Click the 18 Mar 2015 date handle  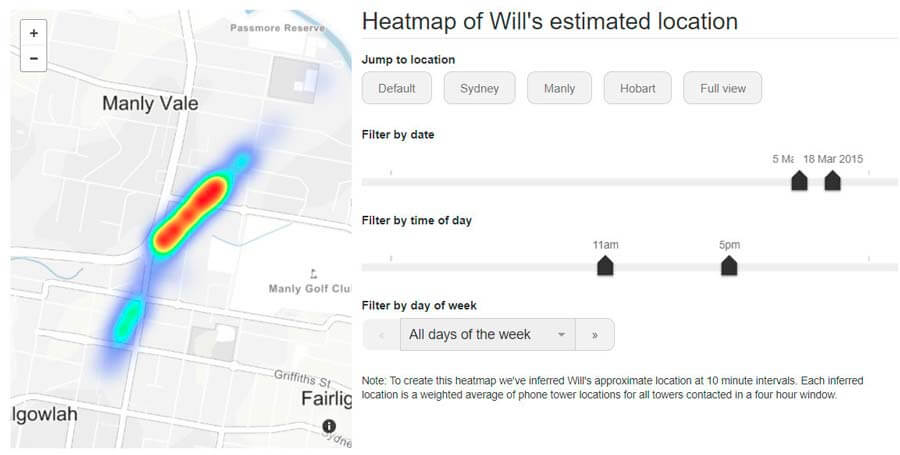[832, 181]
